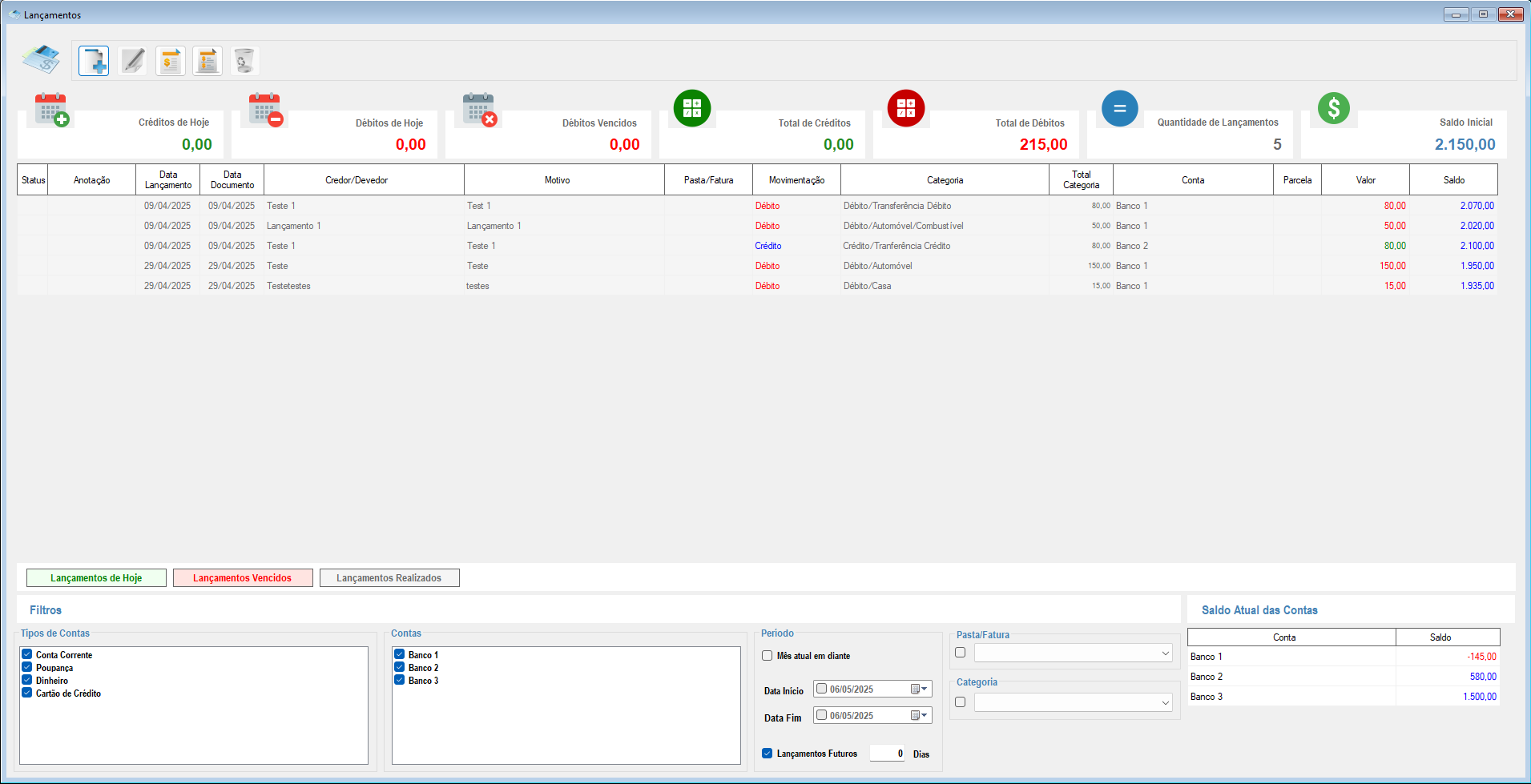Click the Crédito/Tranferência Crédito category cell

pos(945,246)
